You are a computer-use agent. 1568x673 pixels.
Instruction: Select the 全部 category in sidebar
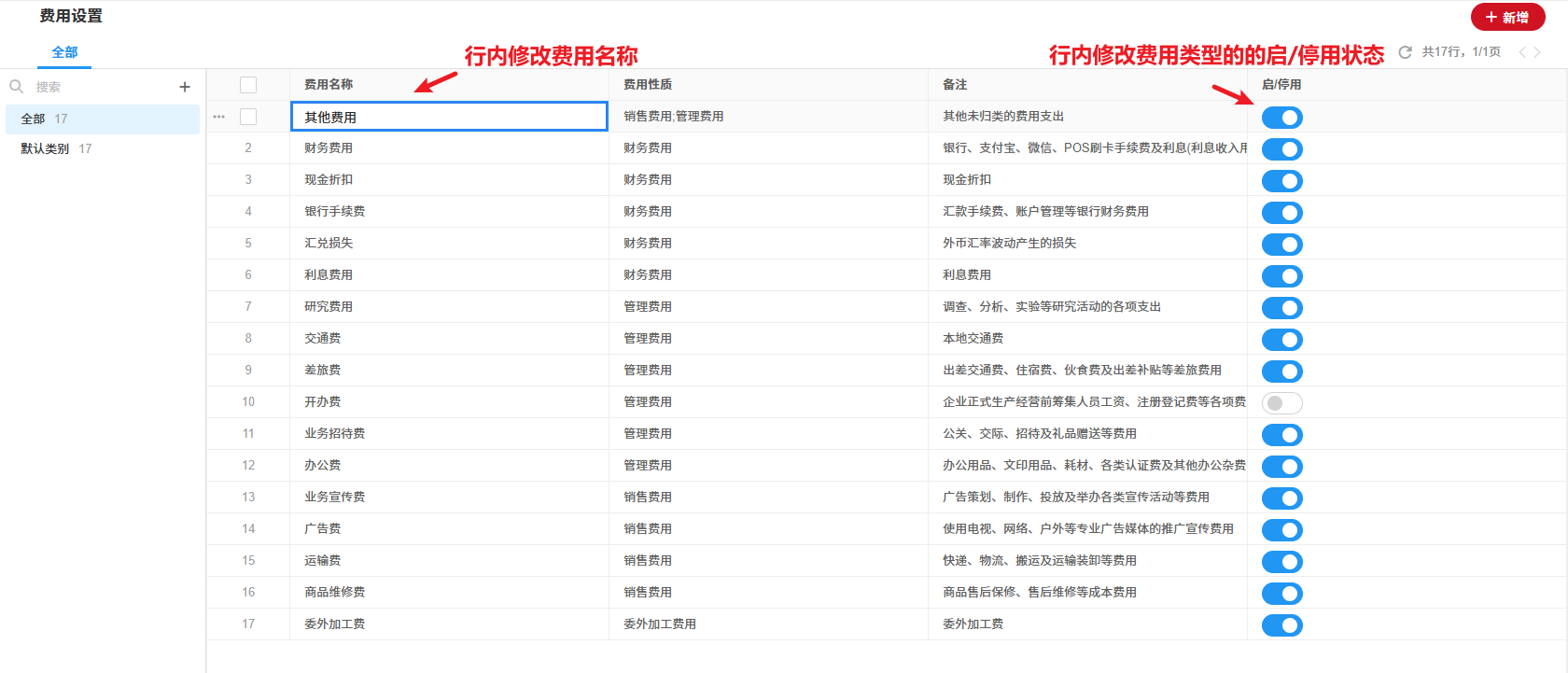103,119
